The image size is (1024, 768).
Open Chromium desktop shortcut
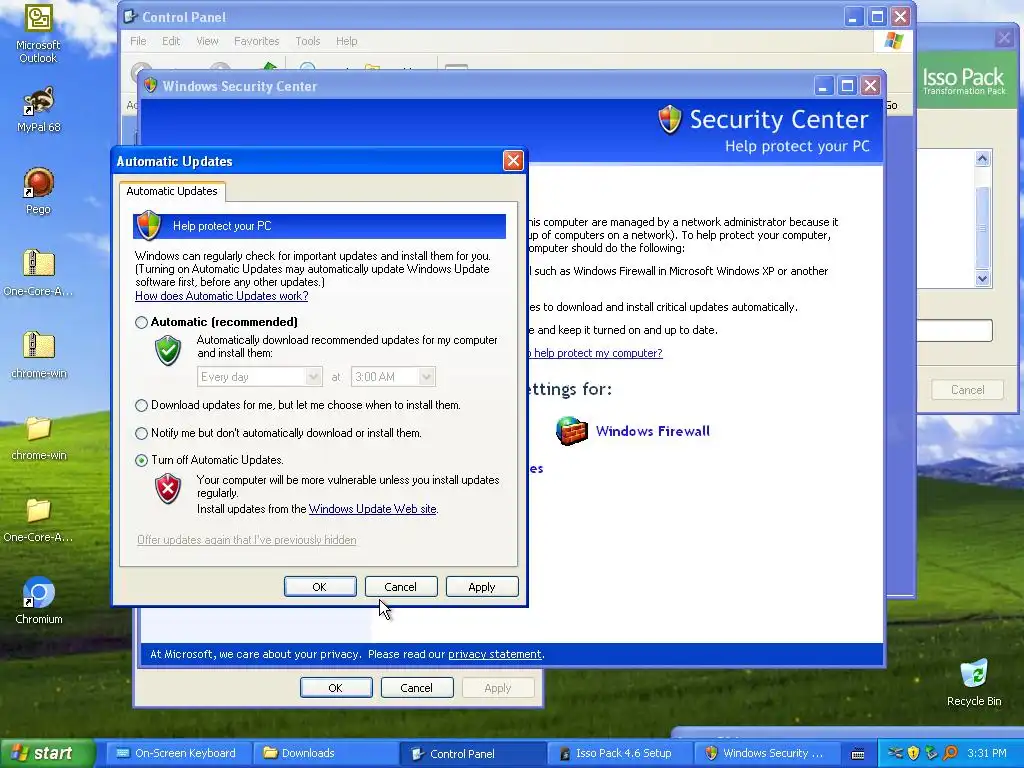tap(39, 601)
